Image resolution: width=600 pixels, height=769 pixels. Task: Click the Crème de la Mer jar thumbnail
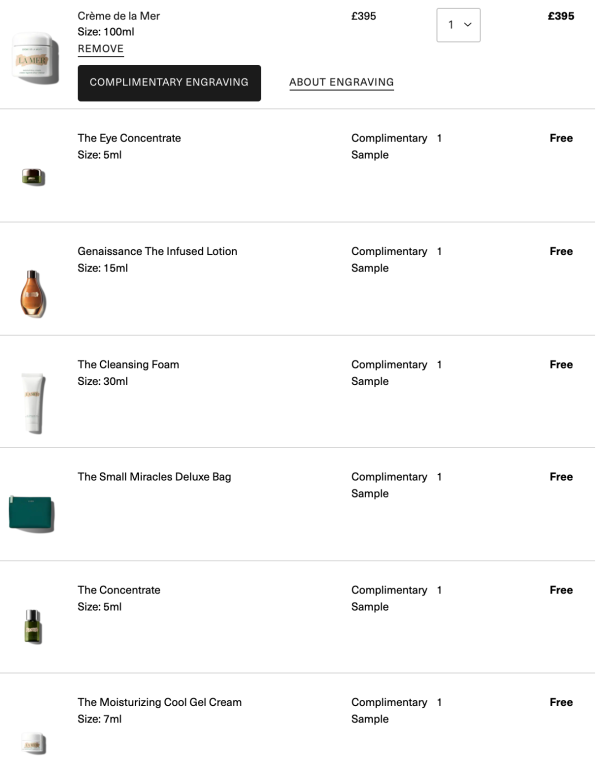click(36, 58)
